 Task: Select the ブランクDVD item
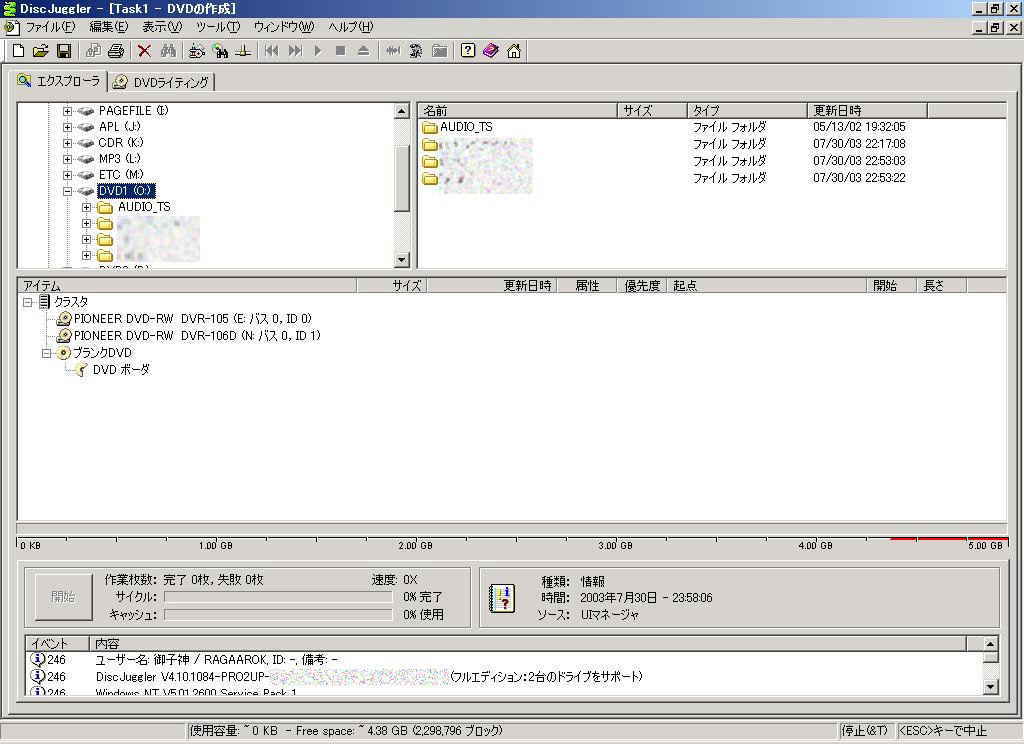click(x=102, y=353)
